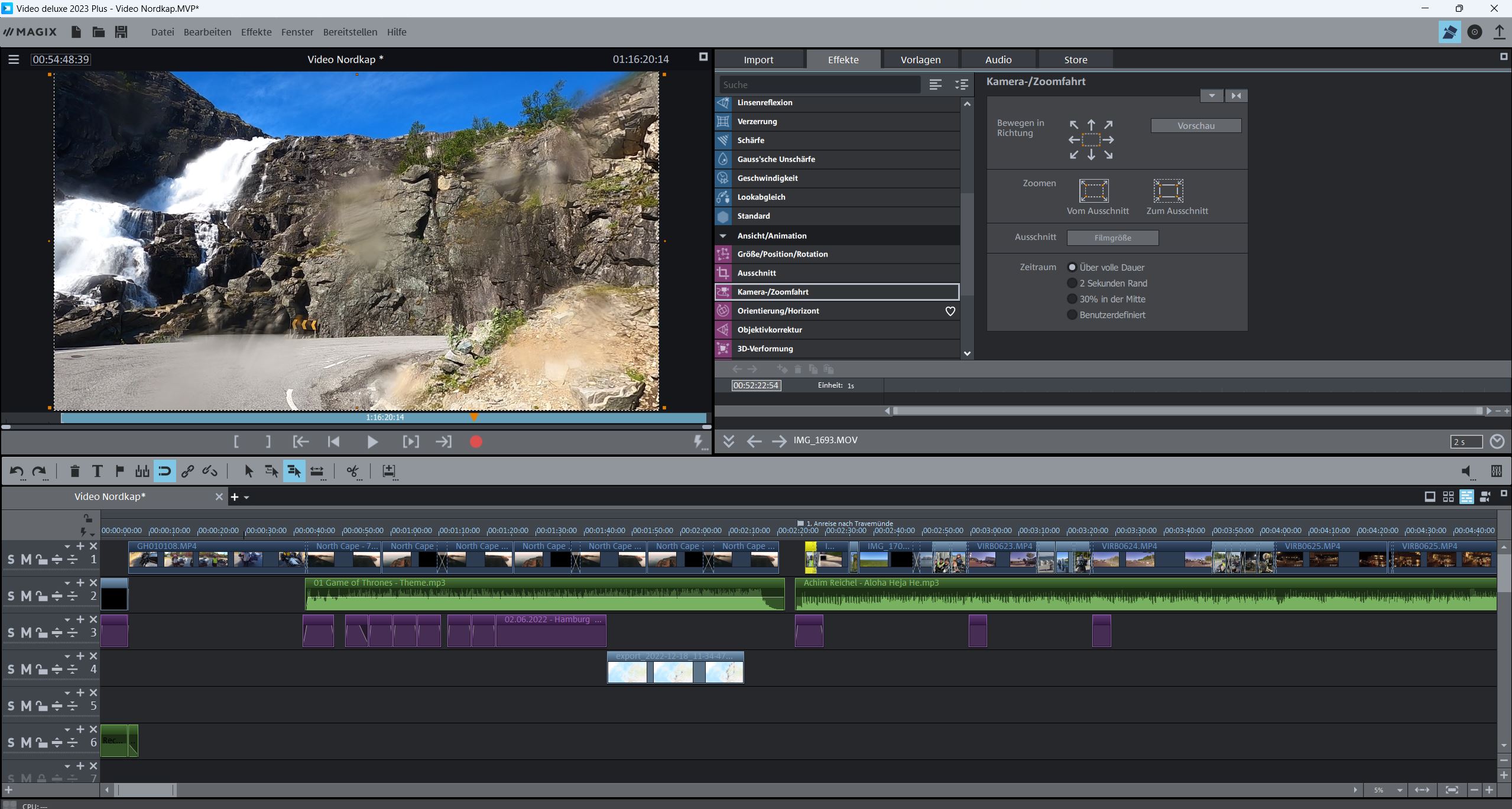
Task: Open the title editor T icon
Action: point(97,471)
